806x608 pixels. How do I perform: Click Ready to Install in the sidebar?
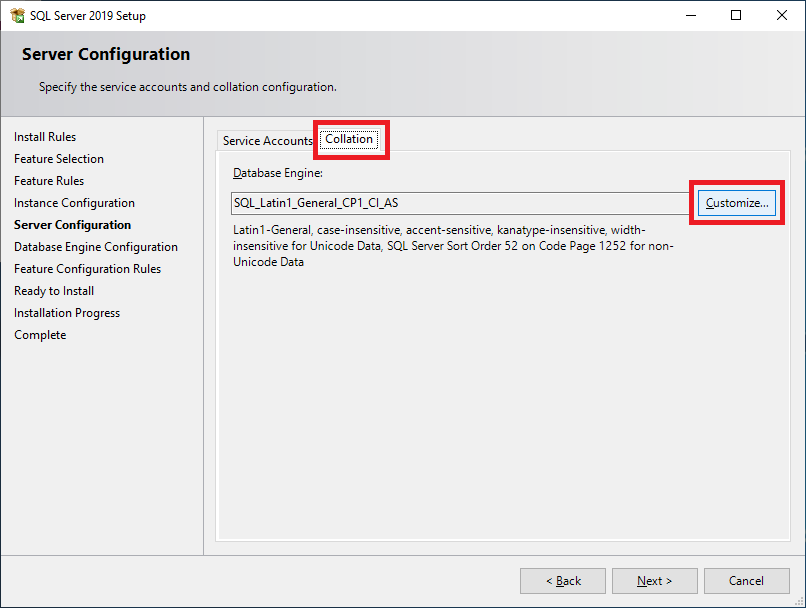54,291
